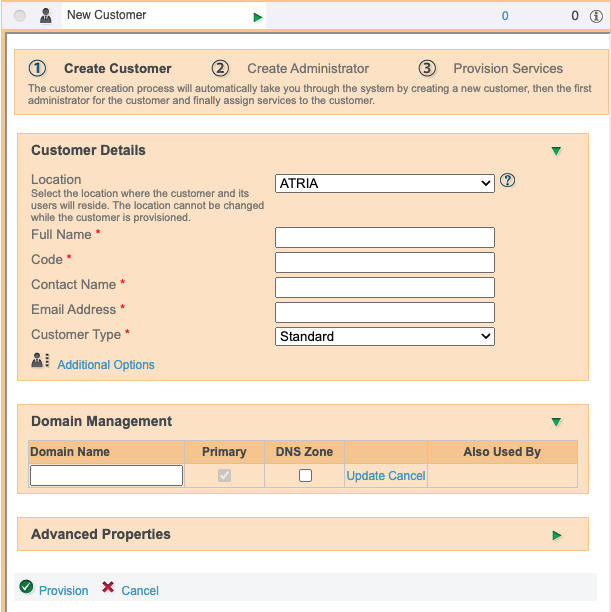Image resolution: width=611 pixels, height=612 pixels.
Task: Click the Primary column header
Action: 224,452
